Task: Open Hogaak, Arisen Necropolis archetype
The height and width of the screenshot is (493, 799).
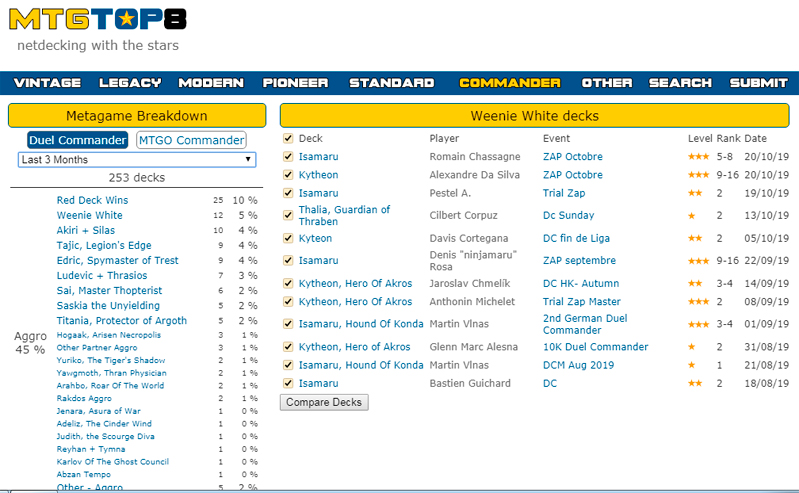Action: pos(109,335)
